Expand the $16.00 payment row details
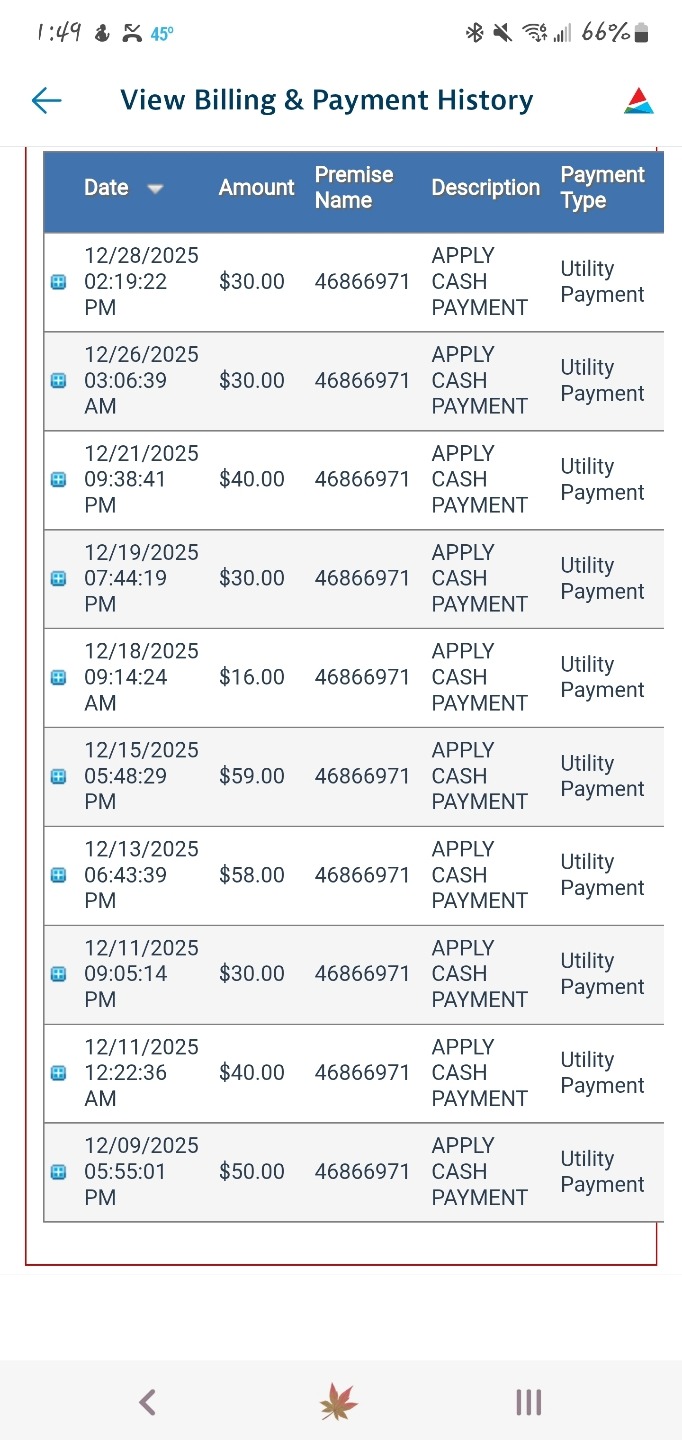Viewport: 682px width, 1440px height. (58, 677)
